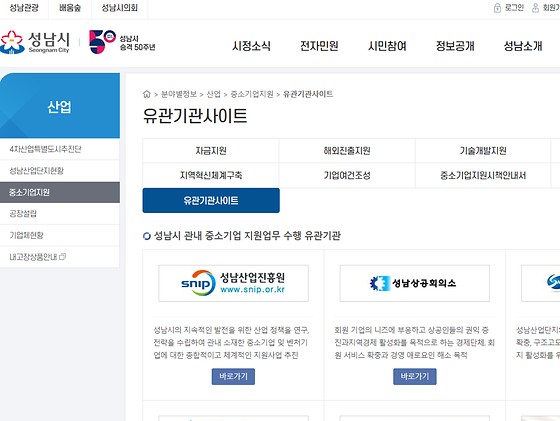
Task: Click the 성남시 관내 중소기업 지원업무 heading
Action: tap(247, 236)
